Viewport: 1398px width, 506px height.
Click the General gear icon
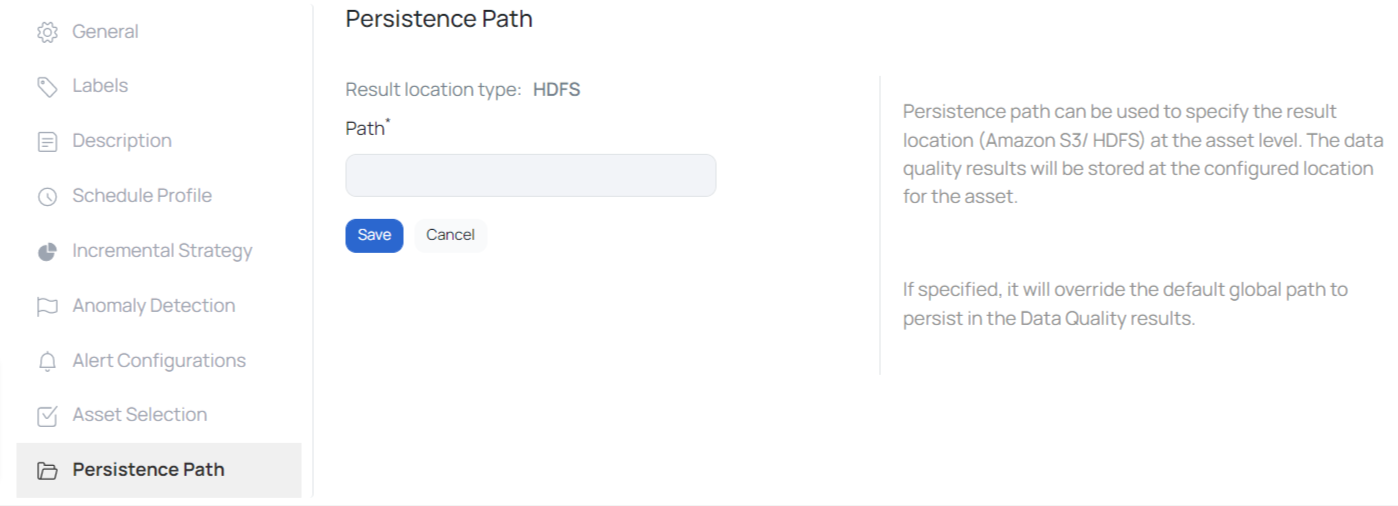47,32
